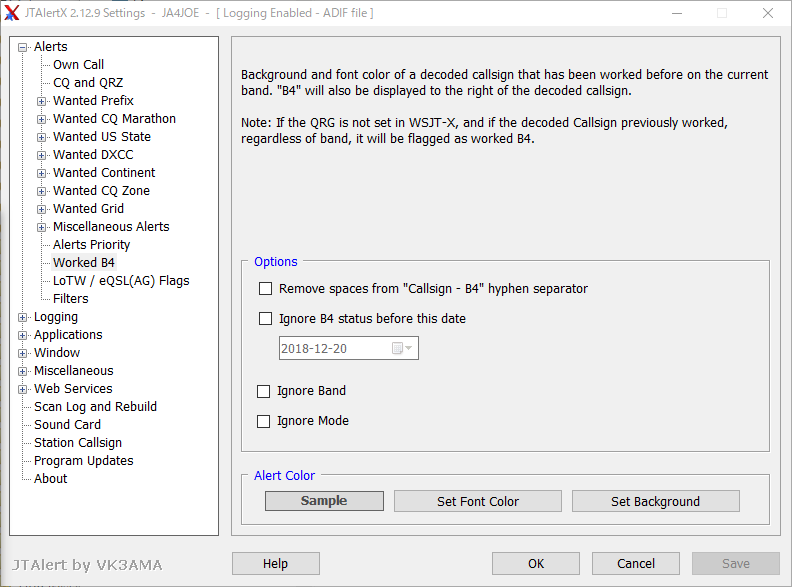This screenshot has height=587, width=792.
Task: Expand the Wanted DXCC node
Action: [x=41, y=156]
